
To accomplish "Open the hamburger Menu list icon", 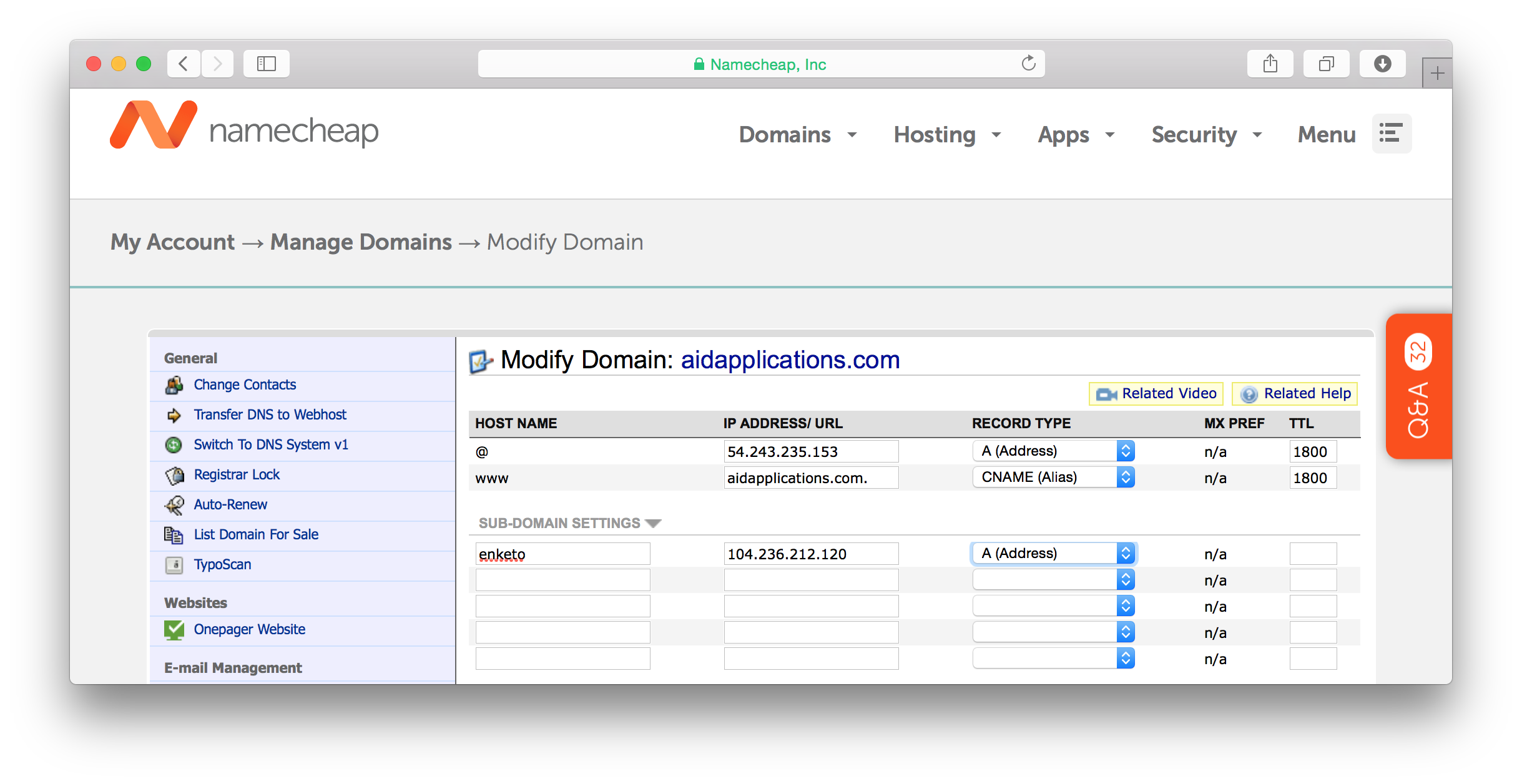I will [x=1392, y=134].
